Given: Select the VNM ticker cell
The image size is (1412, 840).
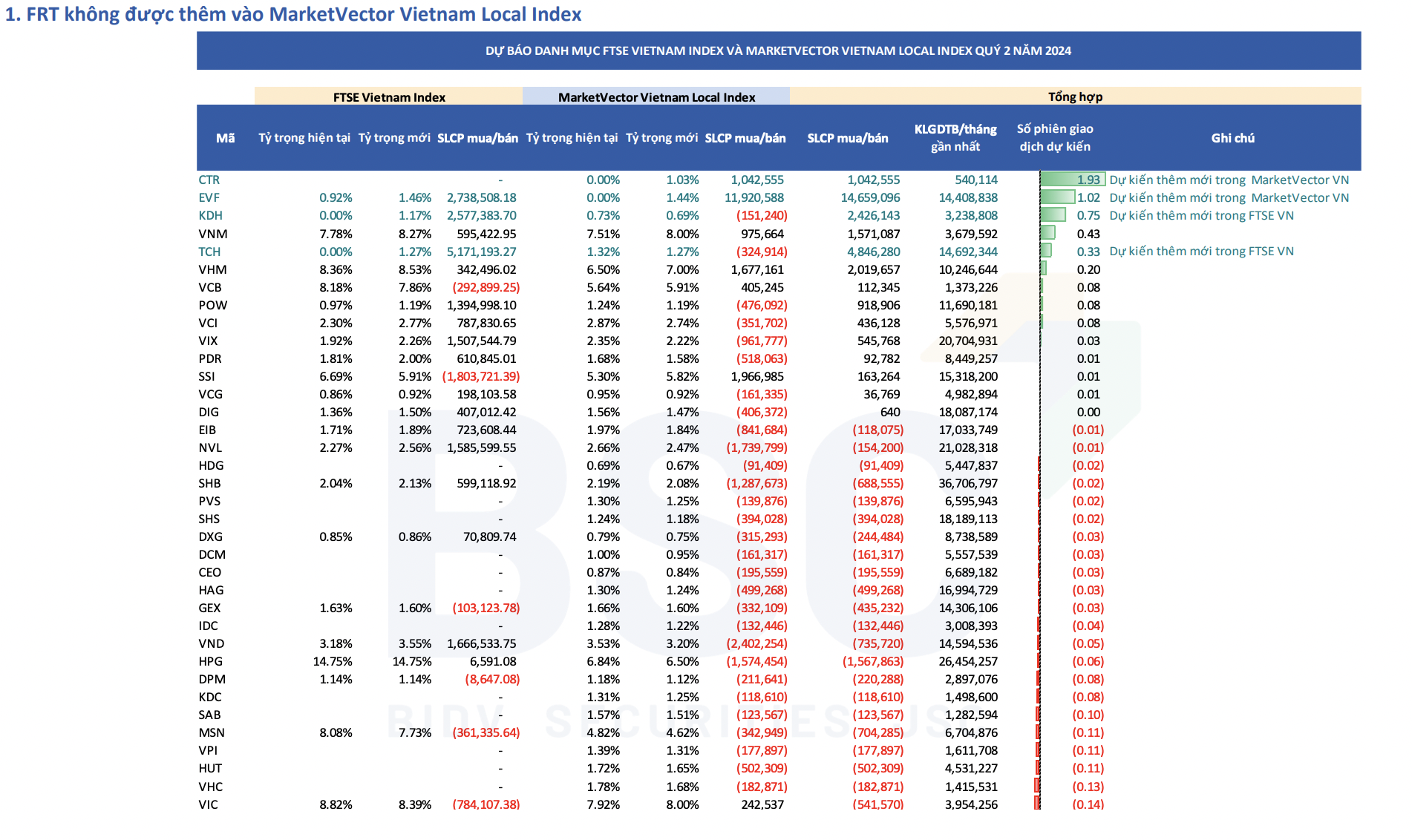Looking at the screenshot, I should (212, 234).
